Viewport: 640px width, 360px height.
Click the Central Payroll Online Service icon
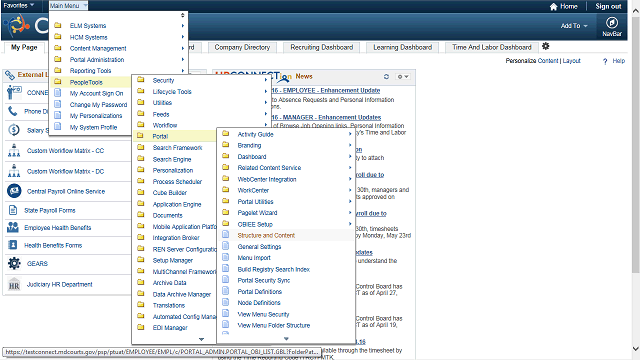coord(14,191)
